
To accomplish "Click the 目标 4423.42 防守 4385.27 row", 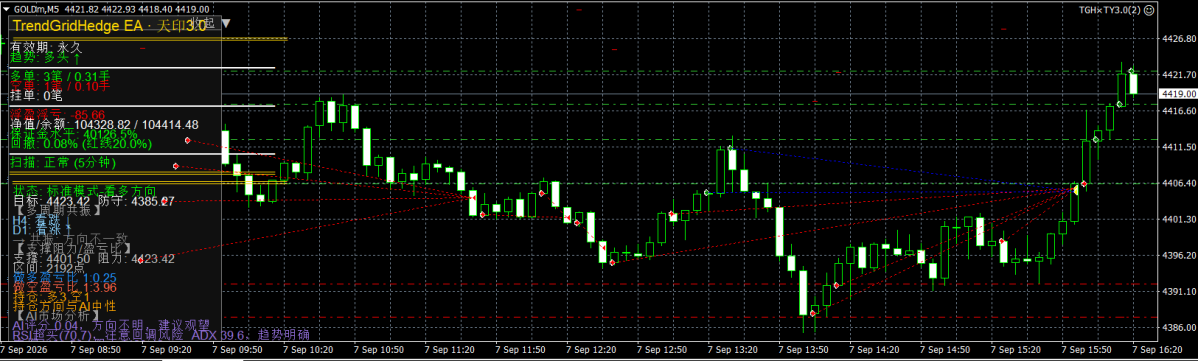I will pos(94,201).
